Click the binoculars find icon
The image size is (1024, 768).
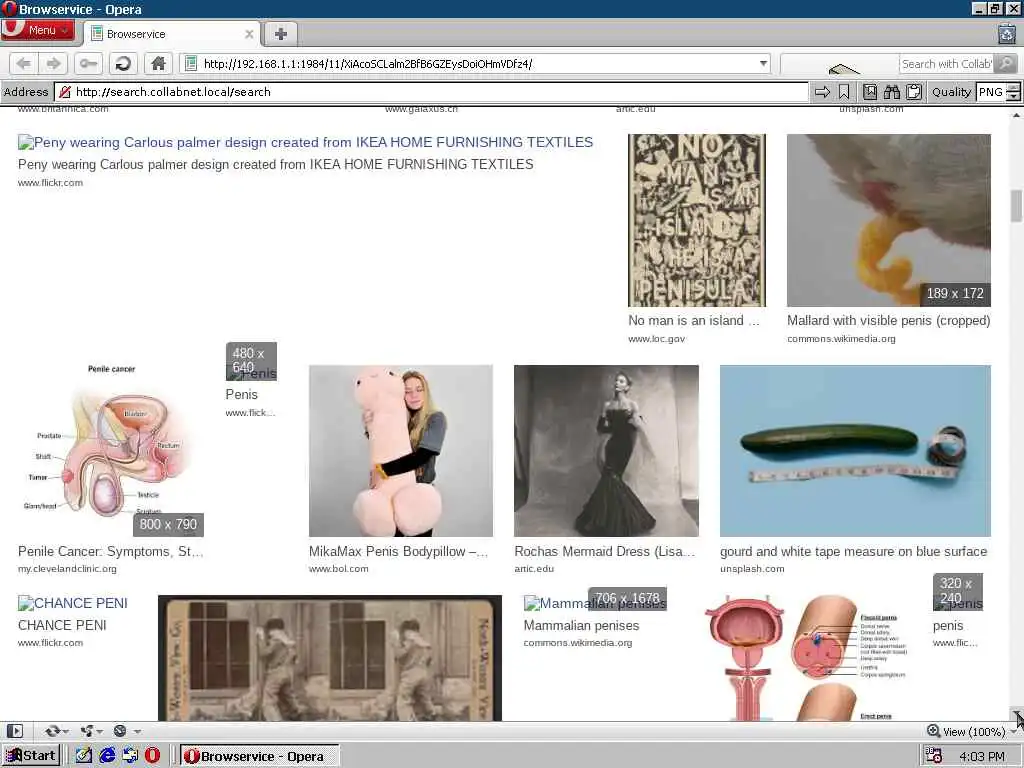tap(891, 92)
